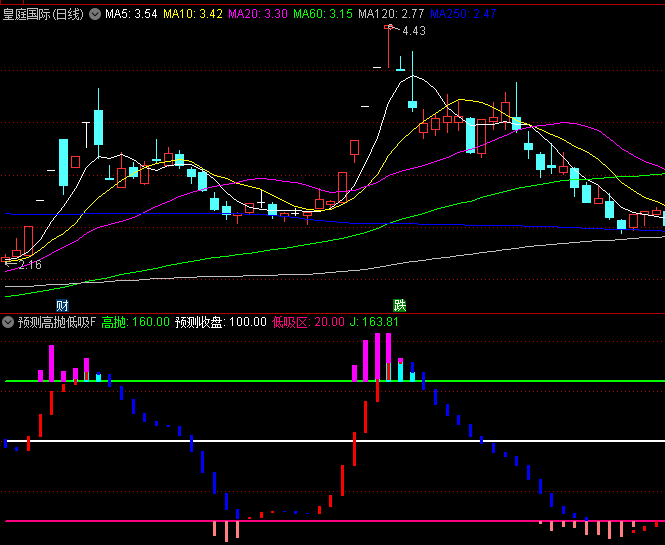The width and height of the screenshot is (665, 545).
Task: Click the 预测收盘: 100.00 label
Action: coord(221,322)
